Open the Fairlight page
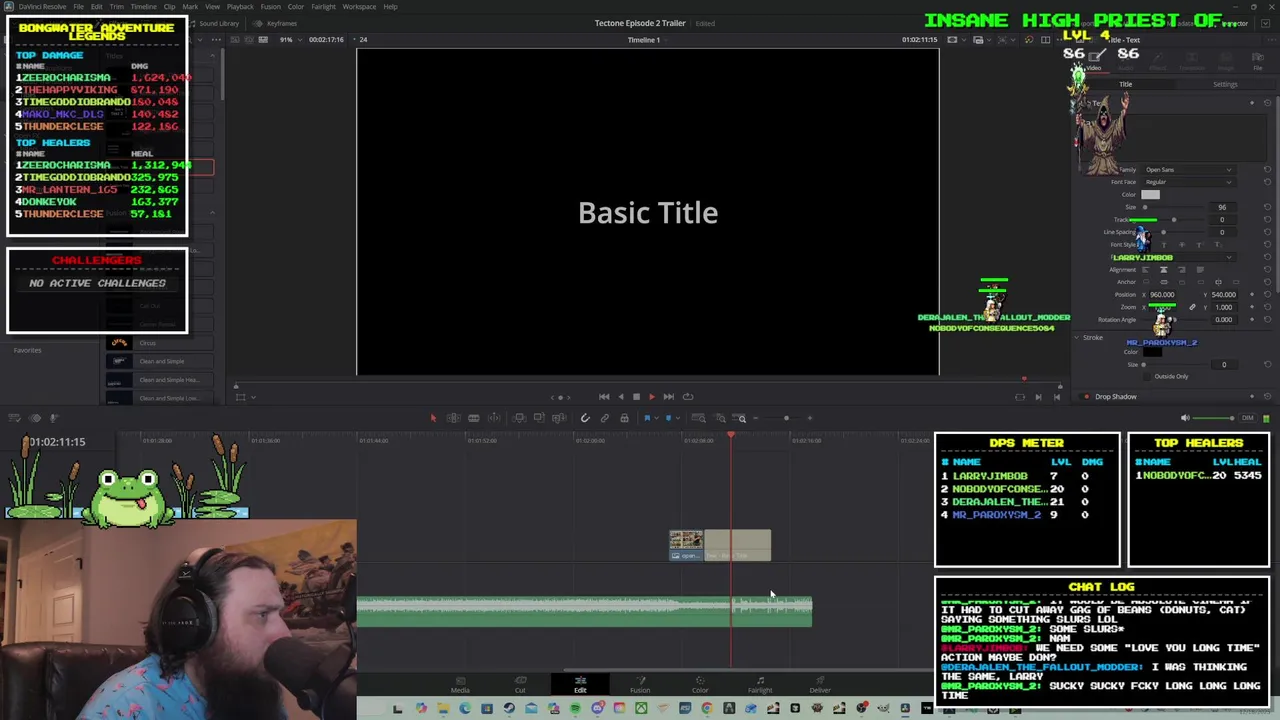 [x=760, y=685]
